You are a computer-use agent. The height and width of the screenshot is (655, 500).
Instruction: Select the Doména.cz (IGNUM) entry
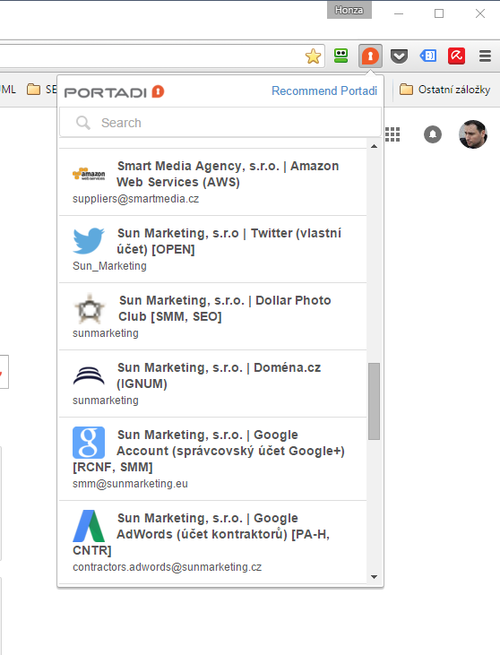point(213,384)
